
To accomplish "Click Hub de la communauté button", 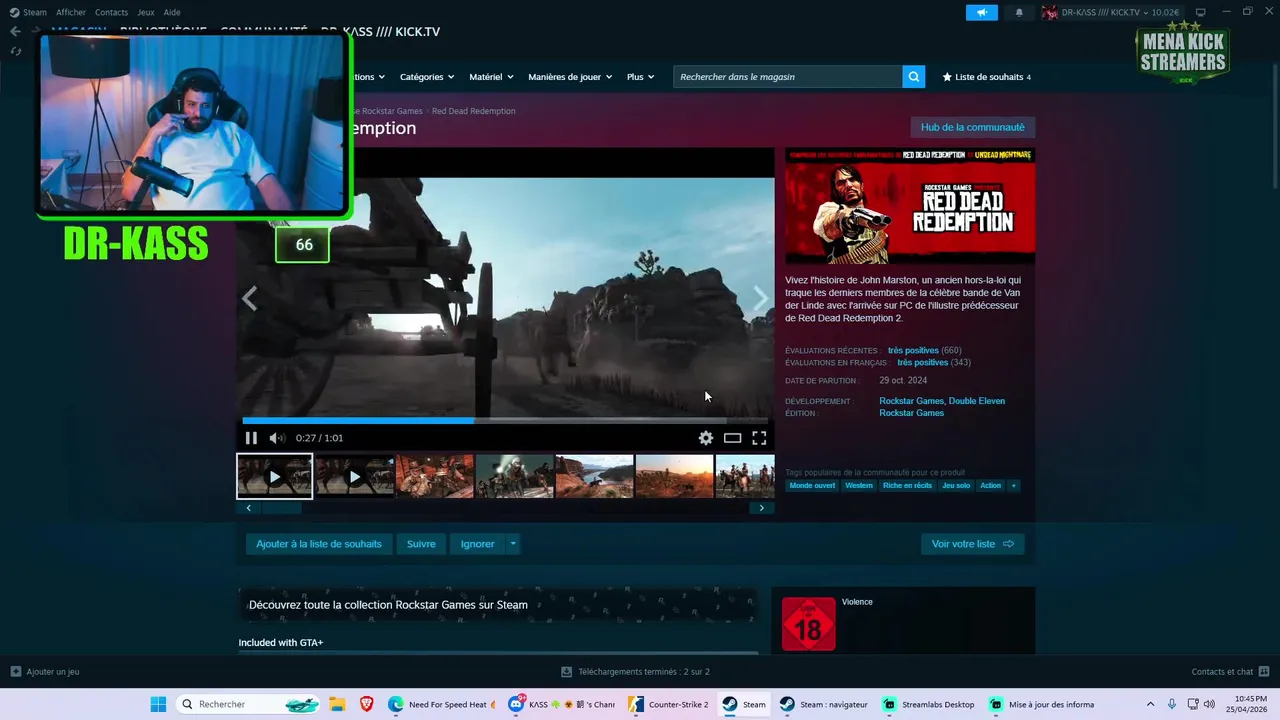I will (x=972, y=127).
